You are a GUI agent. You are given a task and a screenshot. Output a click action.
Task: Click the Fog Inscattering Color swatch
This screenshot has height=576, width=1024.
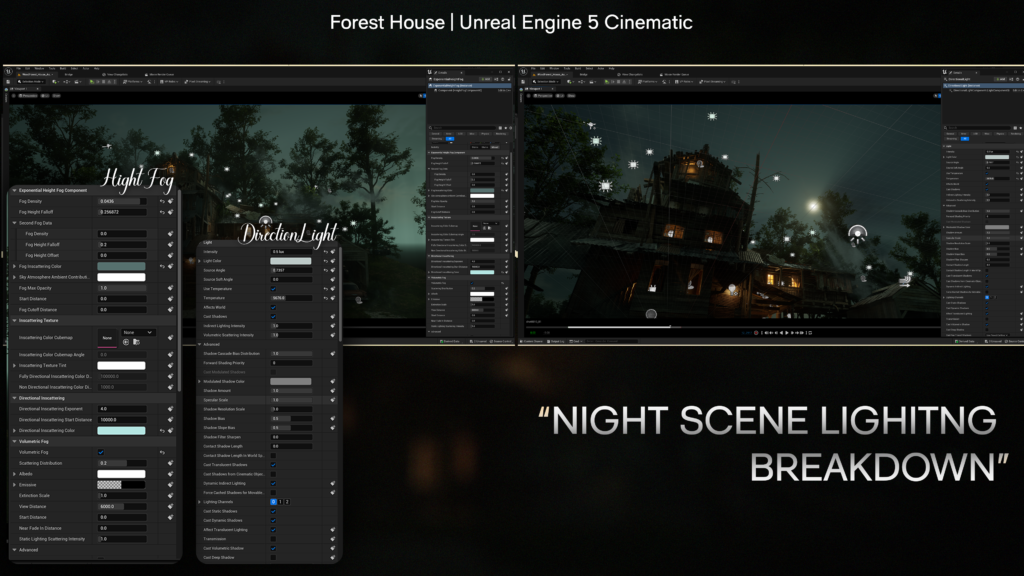pyautogui.click(x=121, y=266)
